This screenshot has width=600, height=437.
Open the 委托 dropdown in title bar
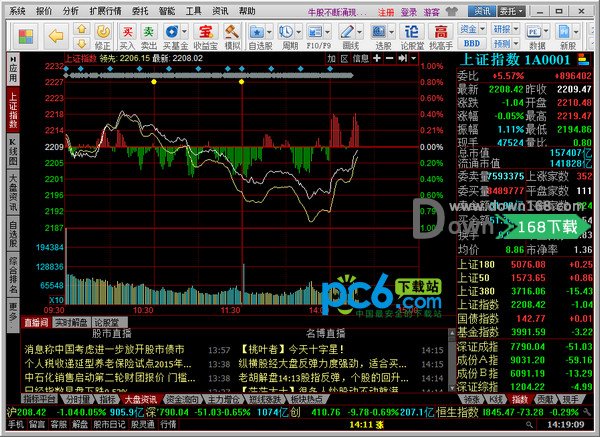[511, 11]
